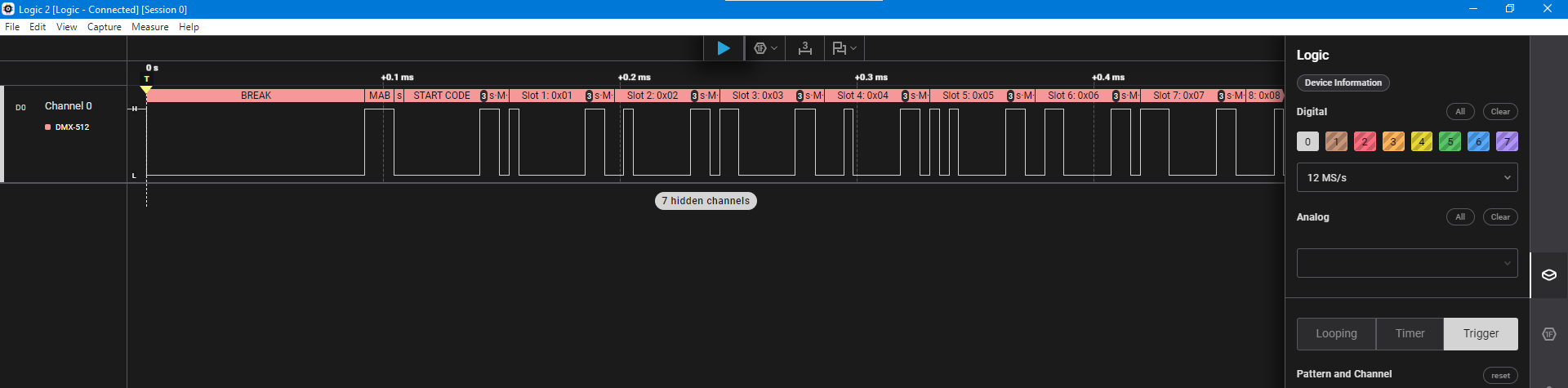Screen dimensions: 1568x388
Task: Click the timing markers flag icon
Action: (839, 48)
